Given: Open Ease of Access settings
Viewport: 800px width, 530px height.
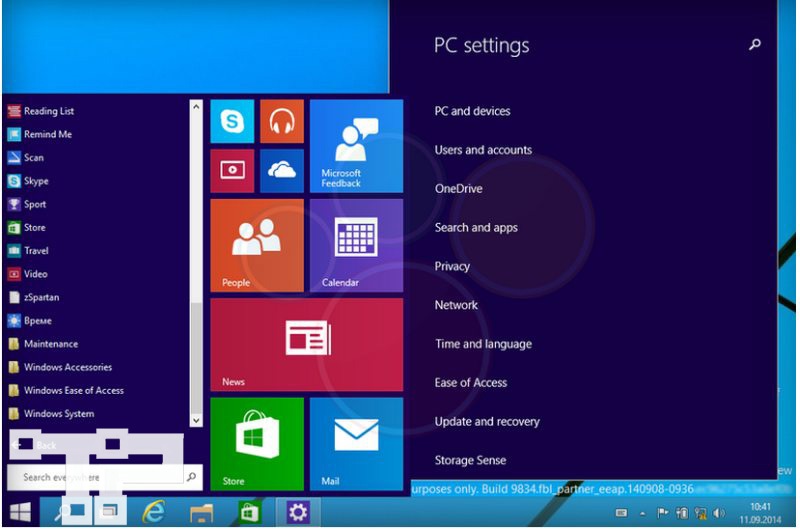Looking at the screenshot, I should pyautogui.click(x=470, y=383).
